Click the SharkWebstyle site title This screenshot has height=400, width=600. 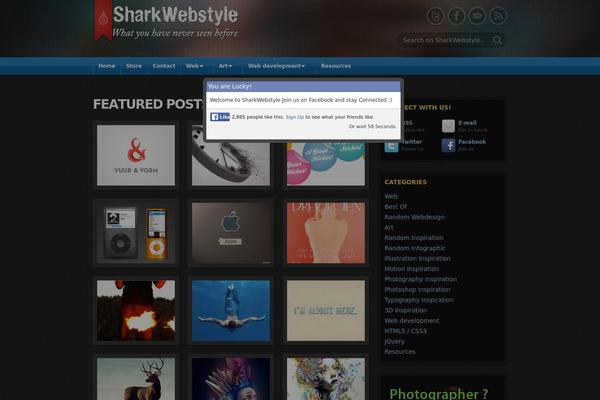[175, 15]
